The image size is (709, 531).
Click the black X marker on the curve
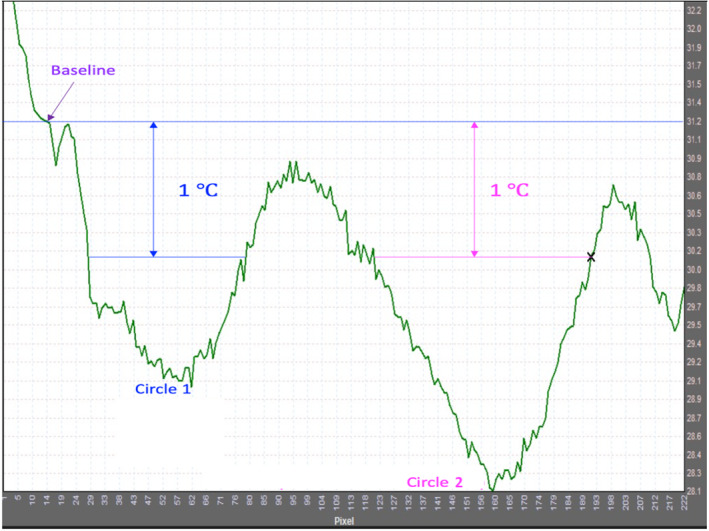point(591,257)
